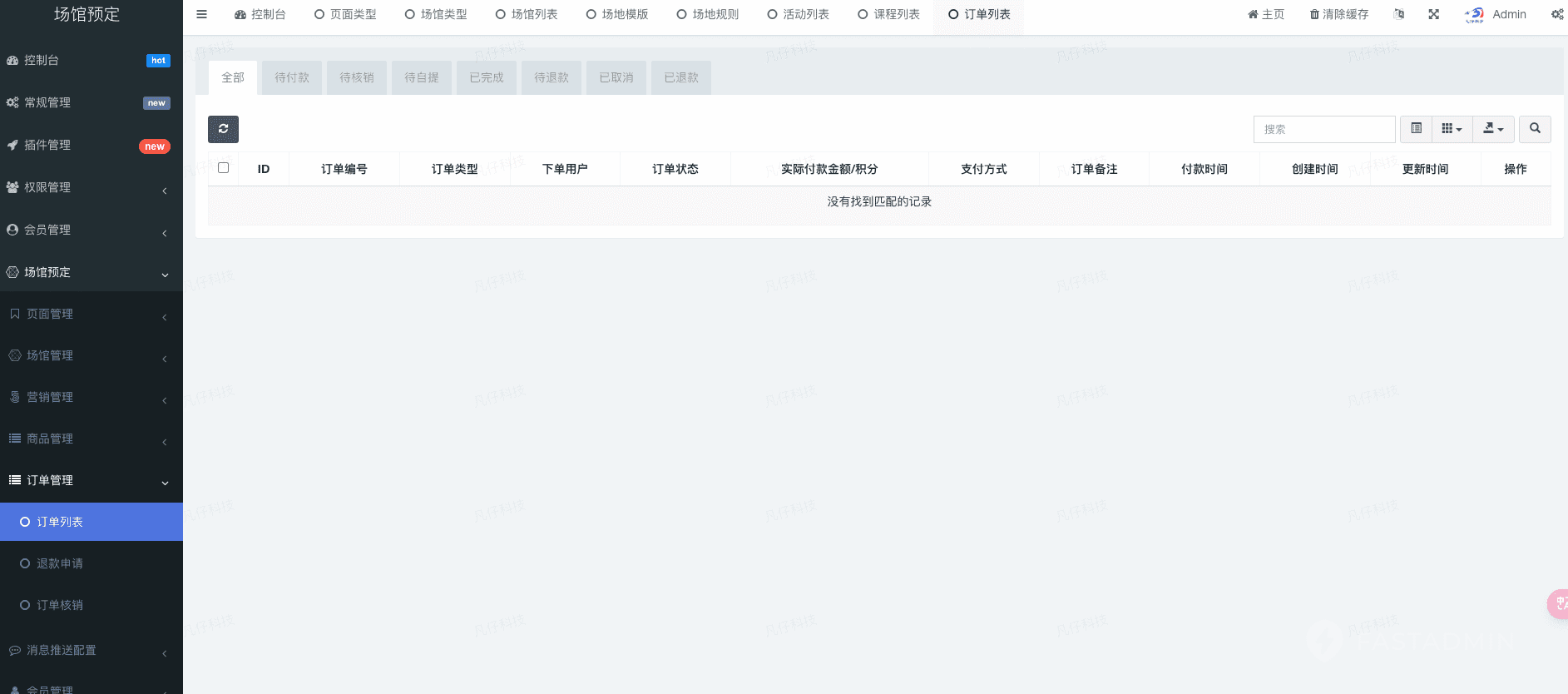Screen dimensions: 1568x694
Task: Open the top-right settings gears icon
Action: (x=1556, y=14)
